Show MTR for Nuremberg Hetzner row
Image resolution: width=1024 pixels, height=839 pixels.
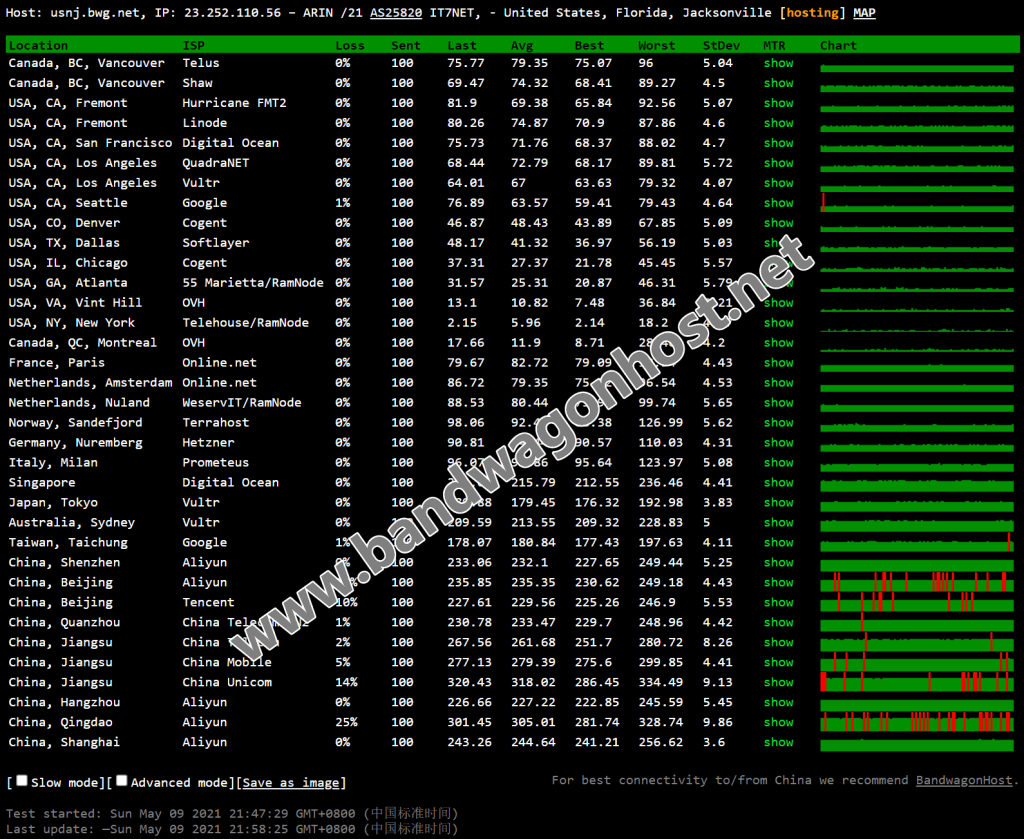click(778, 443)
